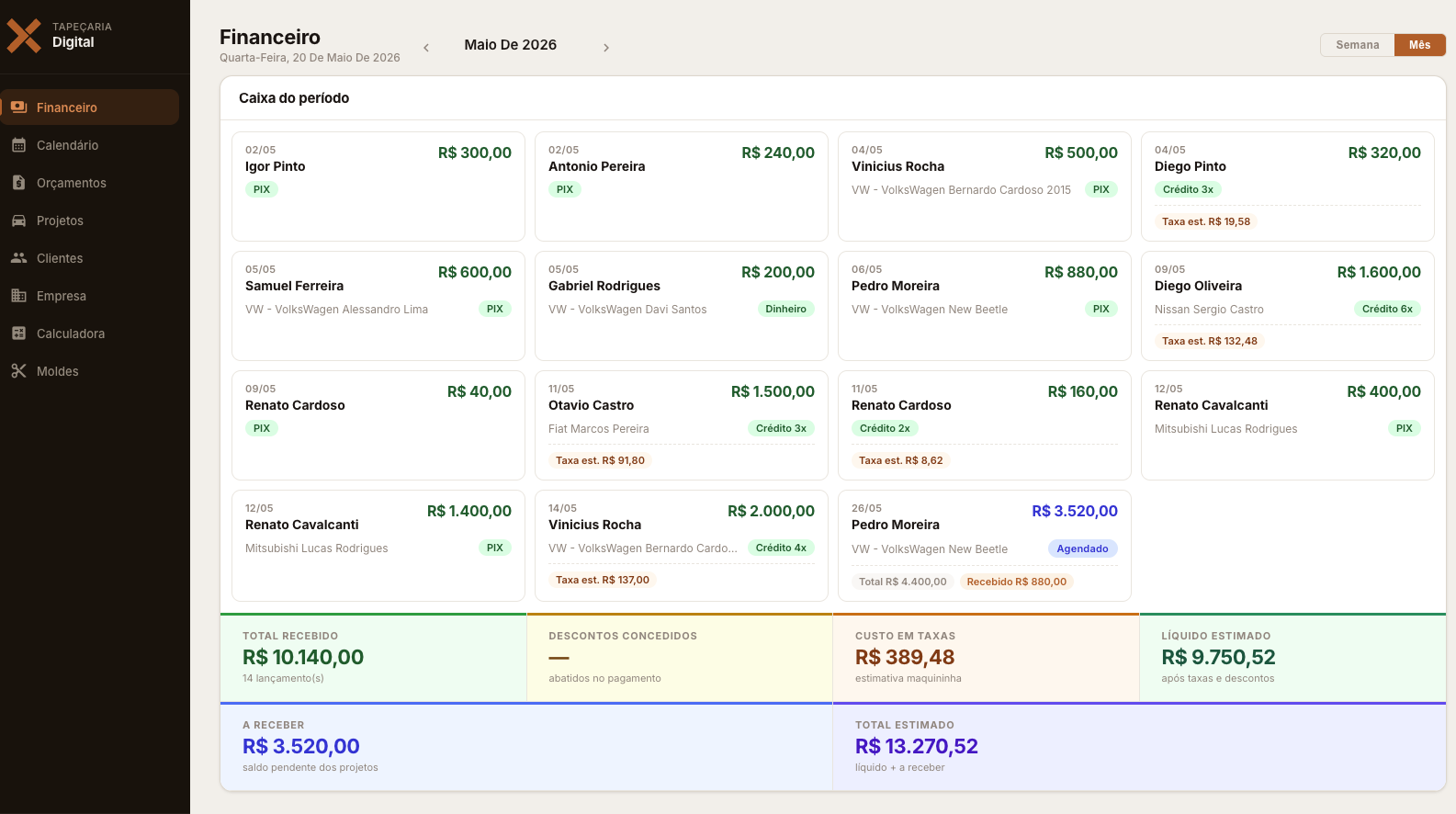Open the Financeiro menu item
The image size is (1456, 814).
click(90, 107)
